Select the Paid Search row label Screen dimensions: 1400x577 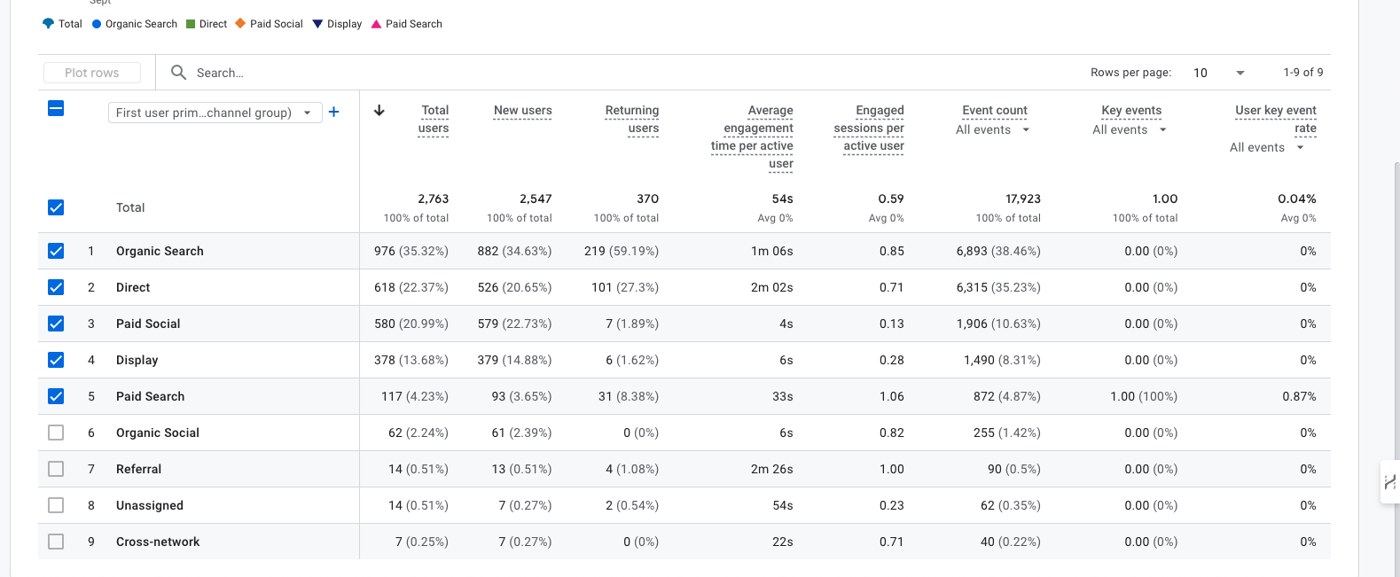[x=150, y=396]
